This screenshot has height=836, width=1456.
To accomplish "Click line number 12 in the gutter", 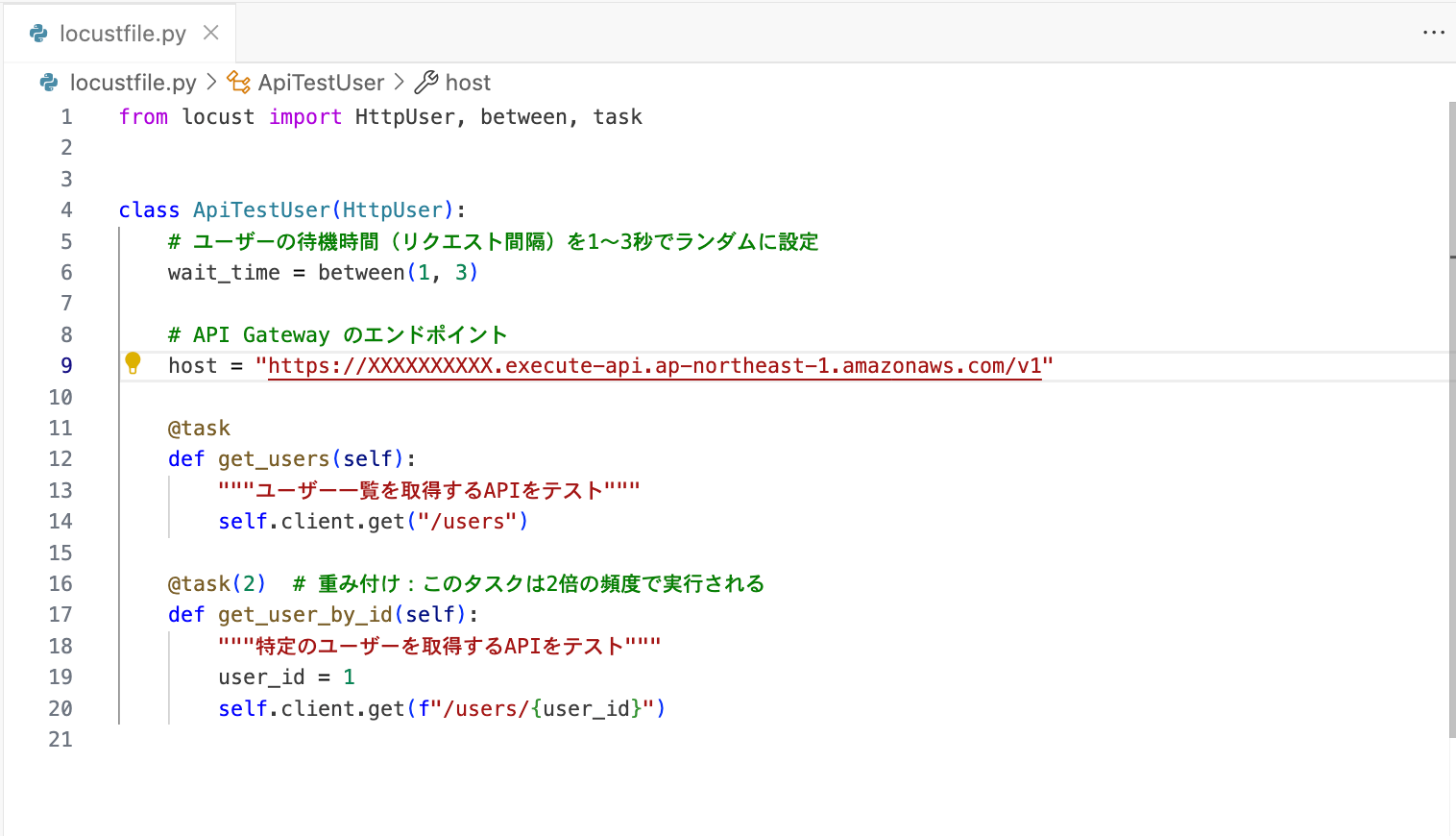I will click(61, 459).
